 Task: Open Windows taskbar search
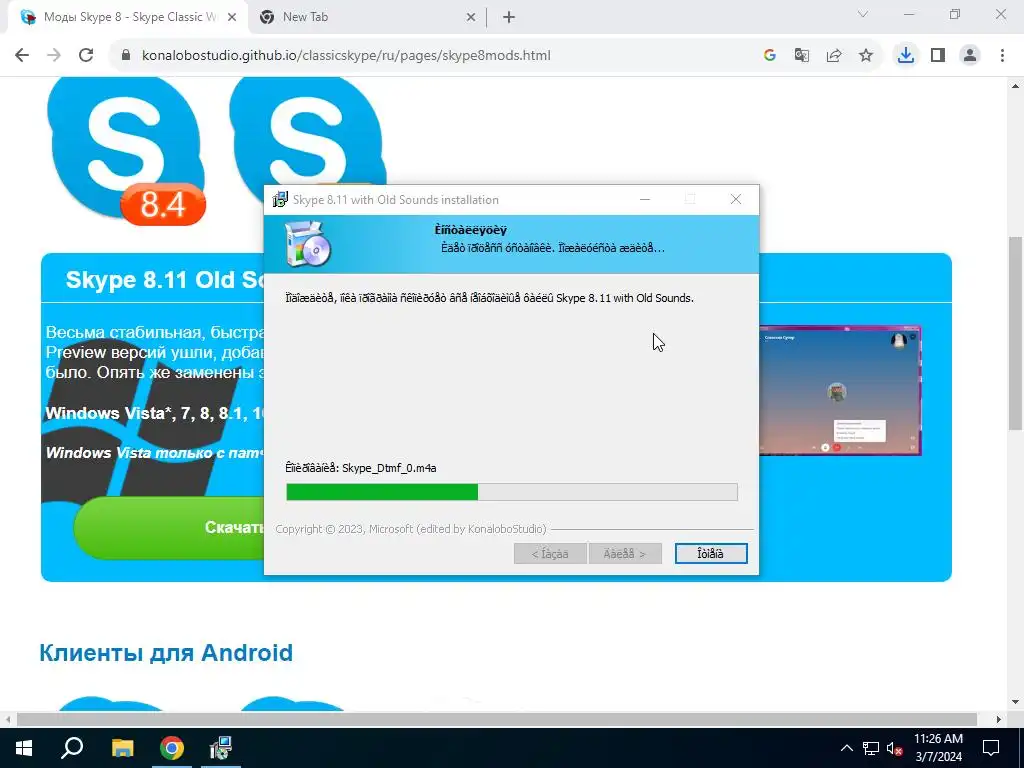72,748
